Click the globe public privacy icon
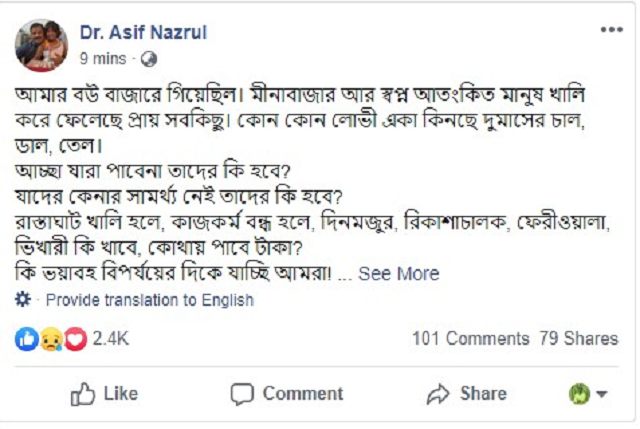Image resolution: width=640 pixels, height=429 pixels. coord(150,59)
